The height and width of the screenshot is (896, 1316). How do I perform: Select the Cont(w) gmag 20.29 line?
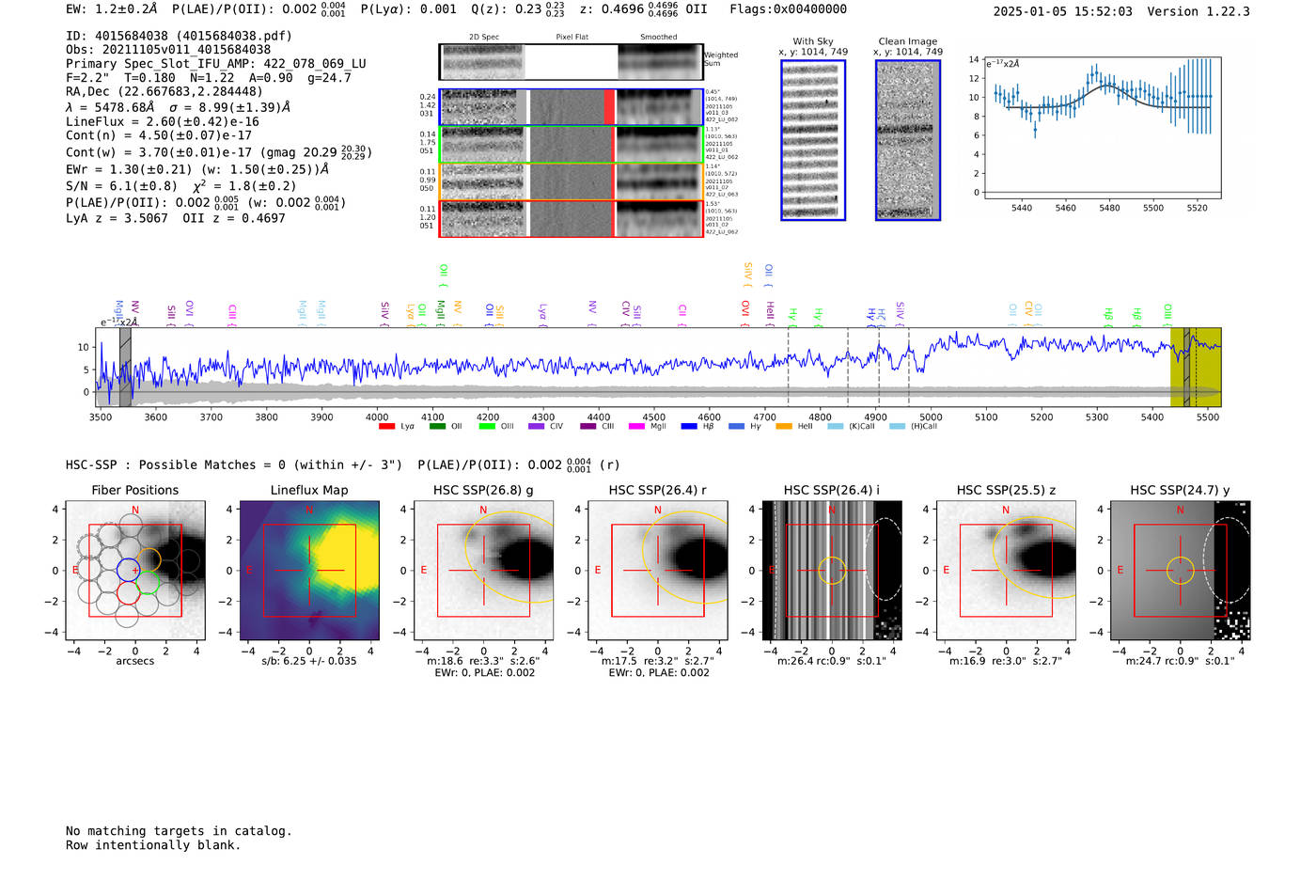(x=219, y=152)
